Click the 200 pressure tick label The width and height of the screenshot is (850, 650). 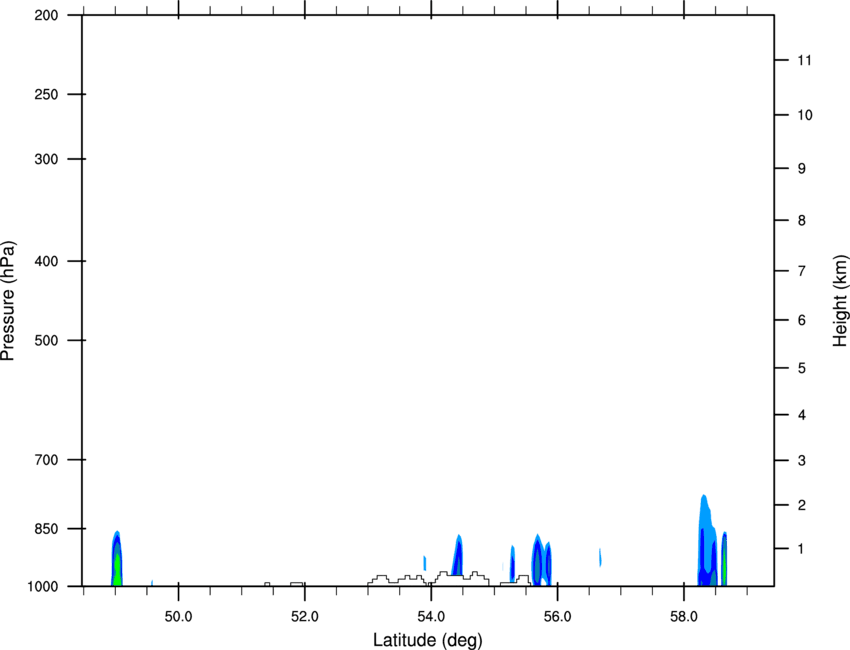tap(47, 15)
